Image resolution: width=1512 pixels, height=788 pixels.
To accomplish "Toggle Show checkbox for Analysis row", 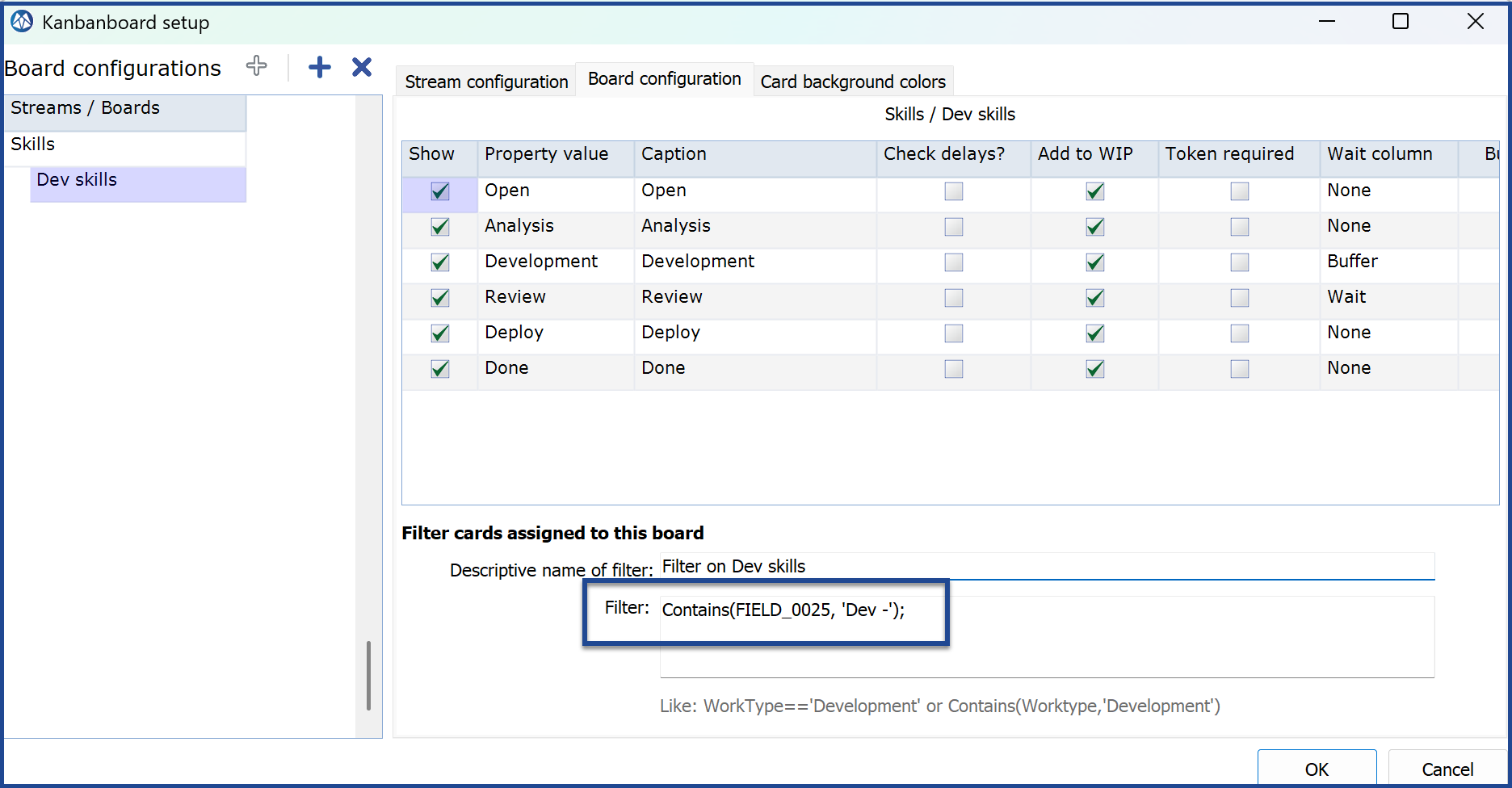I will pos(440,227).
